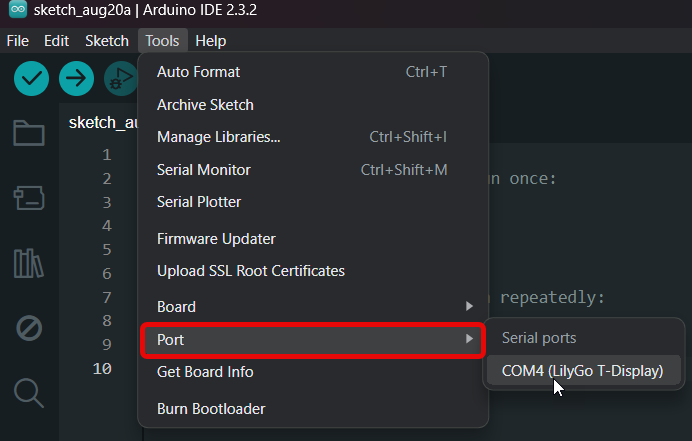
Task: Click the Verify checkmark button
Action: (x=31, y=79)
